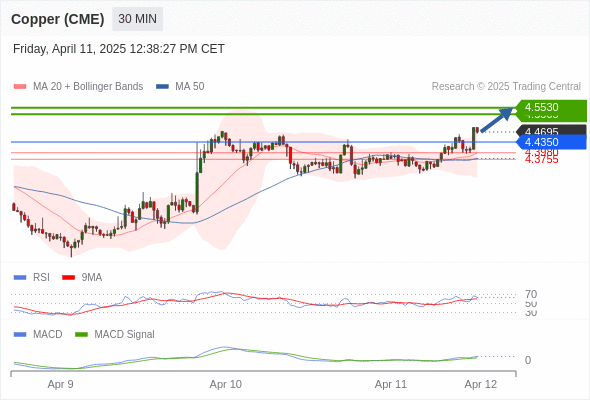This screenshot has height=400, width=590.
Task: Click the Apr 12 date axis label
Action: 481,384
